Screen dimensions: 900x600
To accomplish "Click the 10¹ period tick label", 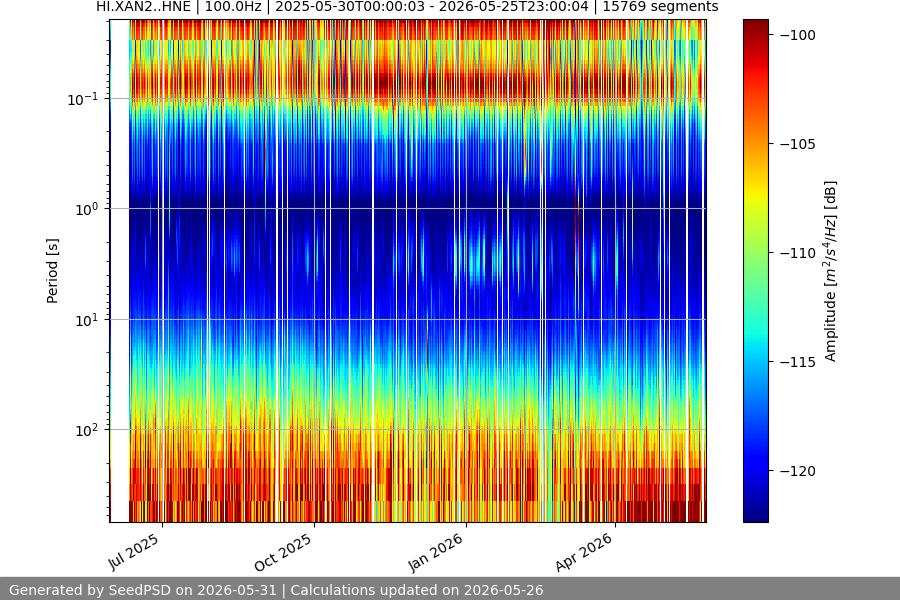I will (x=86, y=320).
